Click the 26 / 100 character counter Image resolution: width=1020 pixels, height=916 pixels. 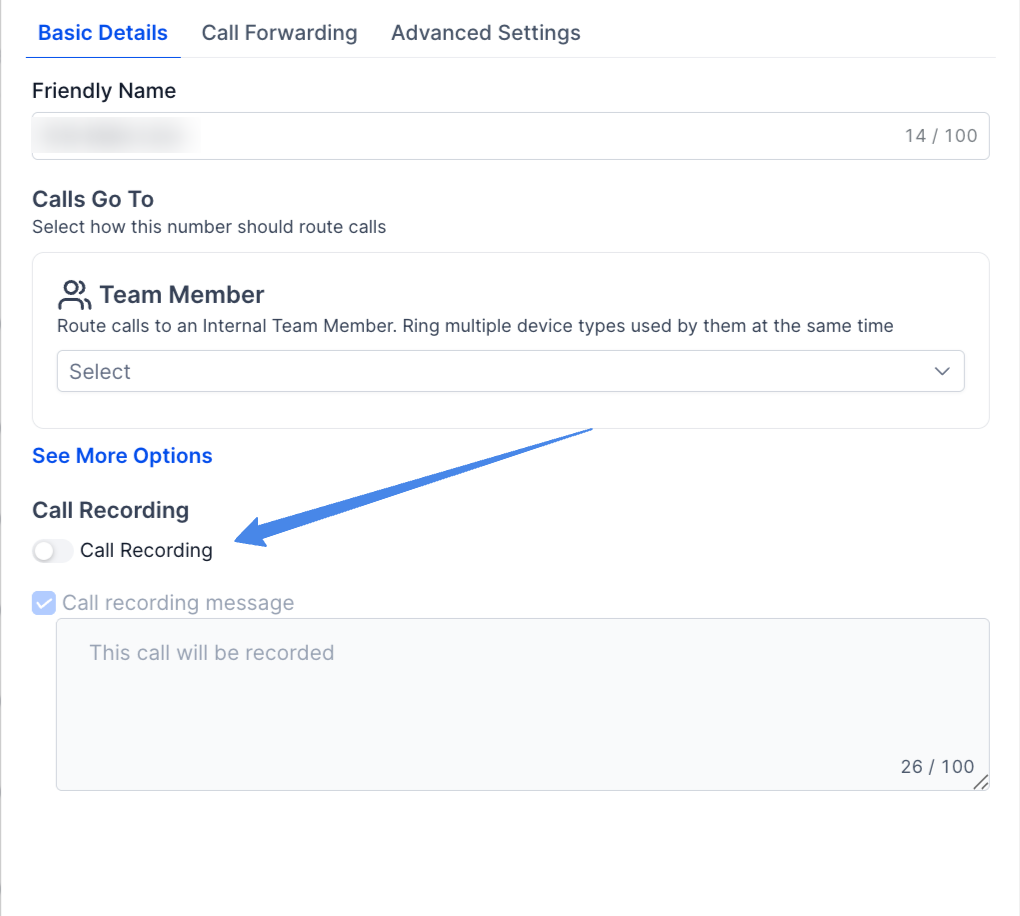tap(937, 766)
